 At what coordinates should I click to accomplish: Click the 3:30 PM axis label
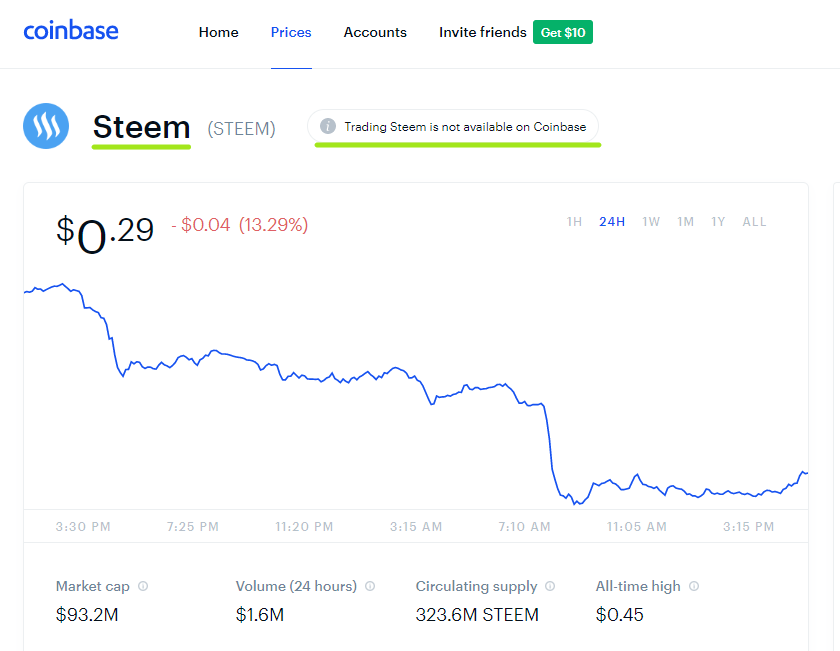click(83, 527)
